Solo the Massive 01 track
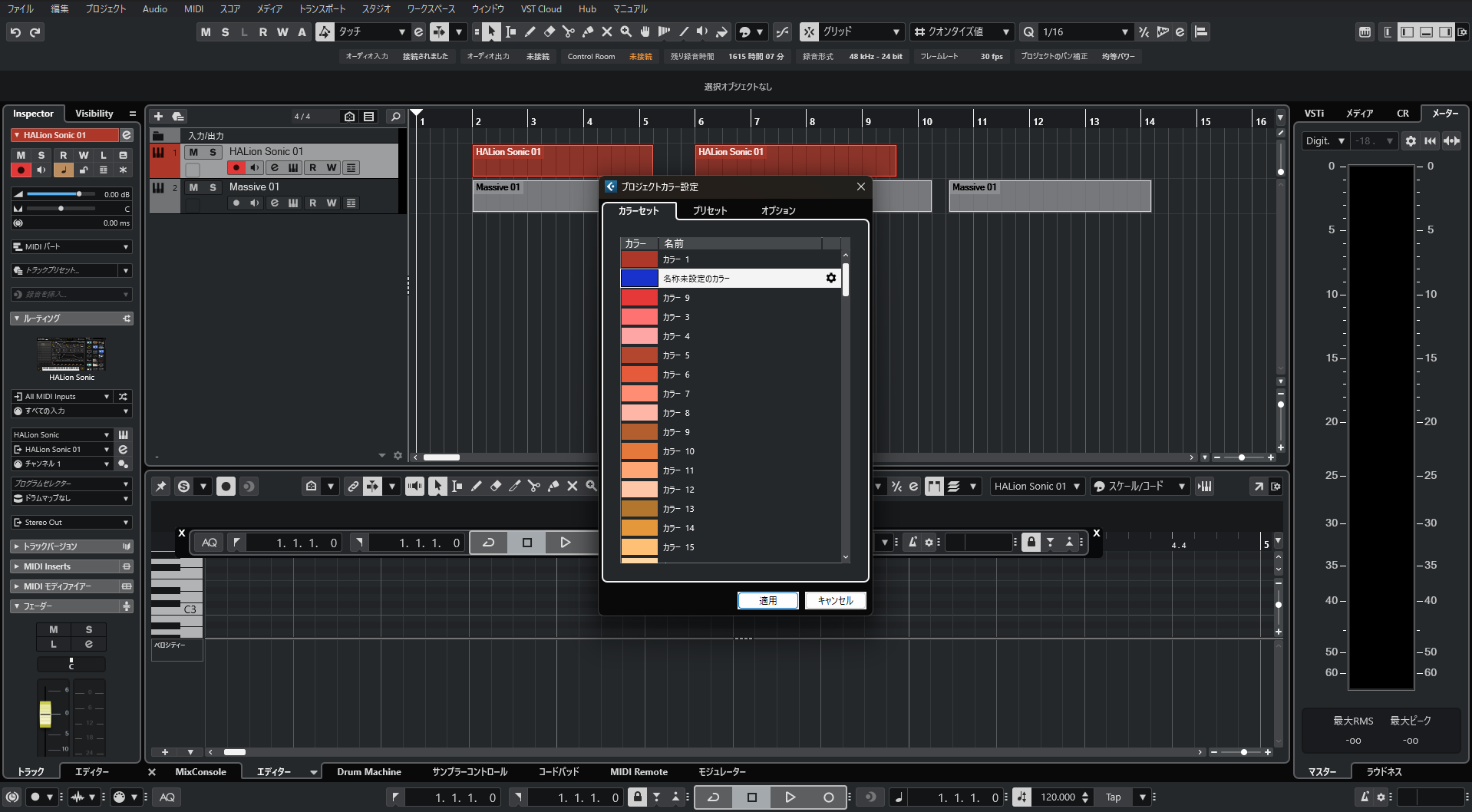Viewport: 1472px width, 812px height. pos(213,187)
